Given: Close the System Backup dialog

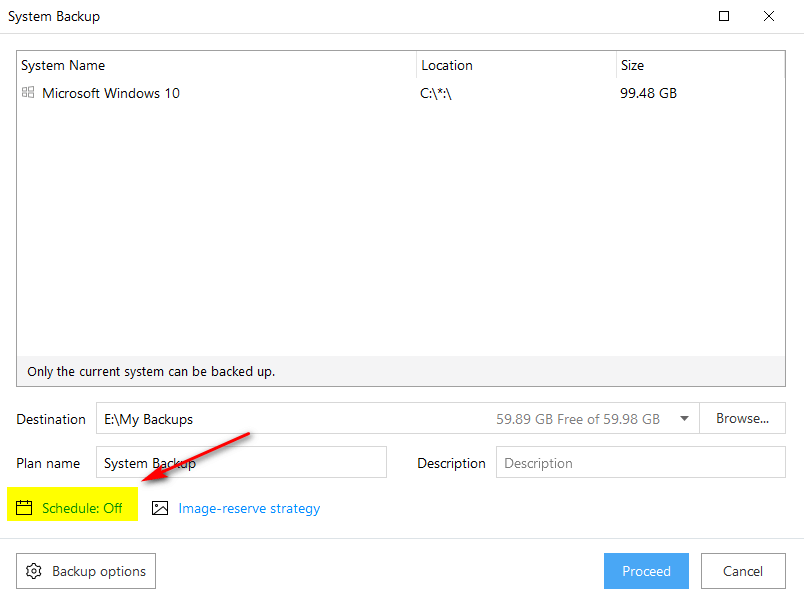Looking at the screenshot, I should 769,16.
